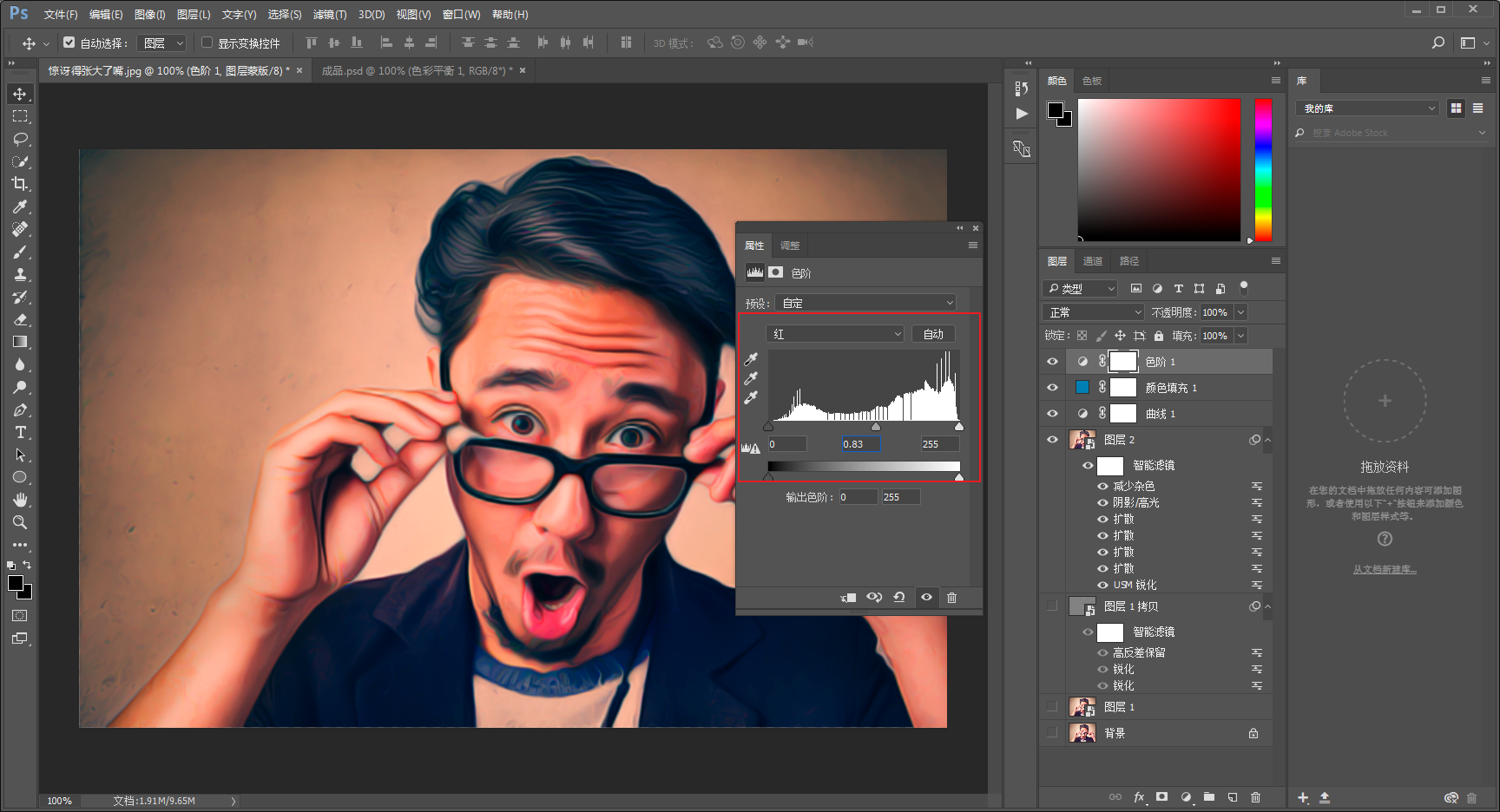Image resolution: width=1500 pixels, height=812 pixels.
Task: Delete the Levels adjustment layer from properties
Action: pyautogui.click(x=951, y=598)
